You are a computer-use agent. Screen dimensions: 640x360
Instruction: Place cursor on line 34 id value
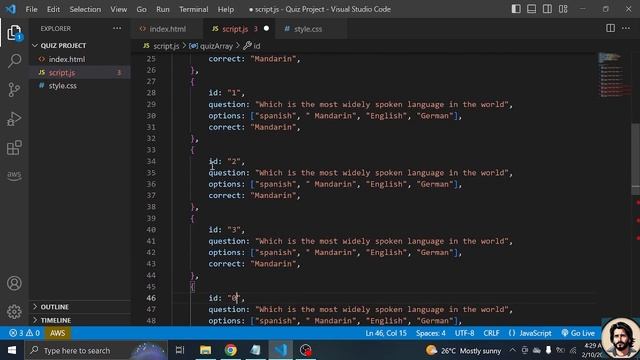click(x=234, y=162)
